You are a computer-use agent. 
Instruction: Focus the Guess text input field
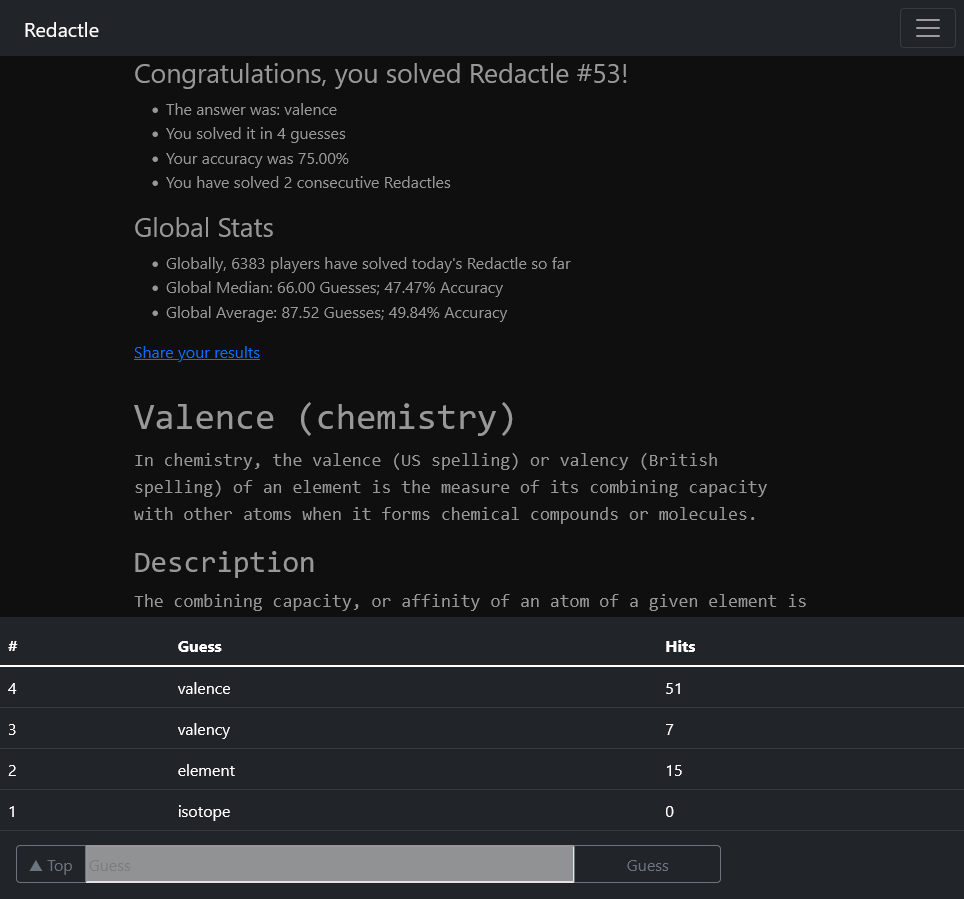click(329, 865)
